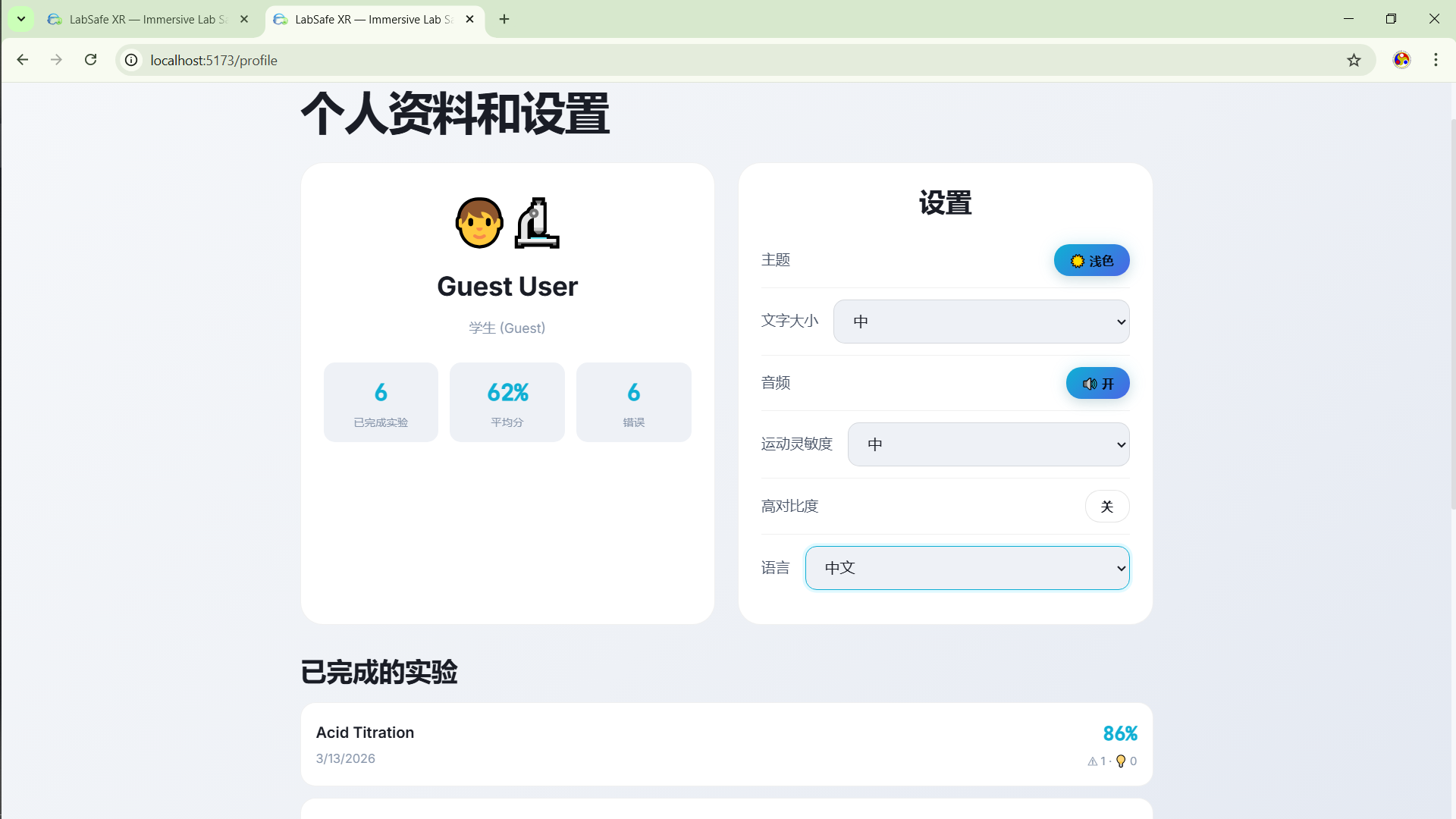Toggle the 浅色 theme switch
The height and width of the screenshot is (819, 1456).
pos(1091,260)
